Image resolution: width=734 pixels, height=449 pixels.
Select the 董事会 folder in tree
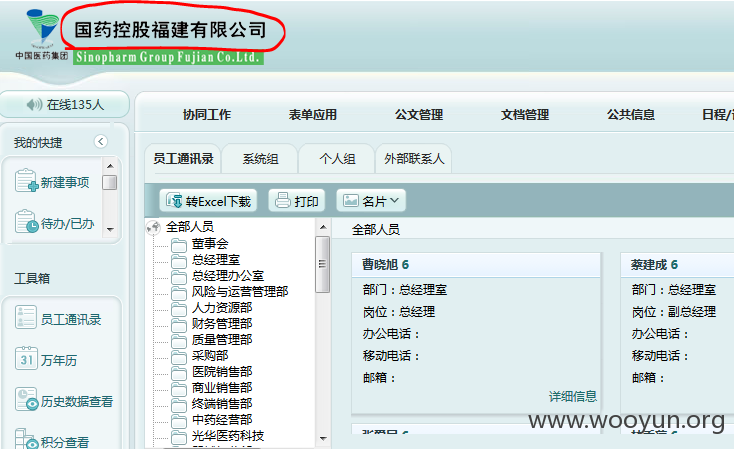click(x=210, y=243)
